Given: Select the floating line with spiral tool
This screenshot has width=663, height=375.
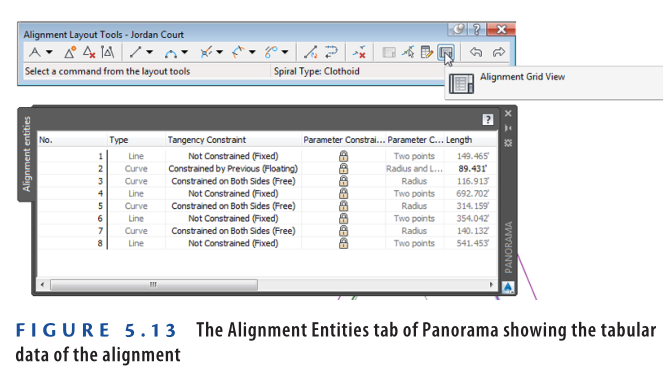Looking at the screenshot, I should (x=206, y=52).
